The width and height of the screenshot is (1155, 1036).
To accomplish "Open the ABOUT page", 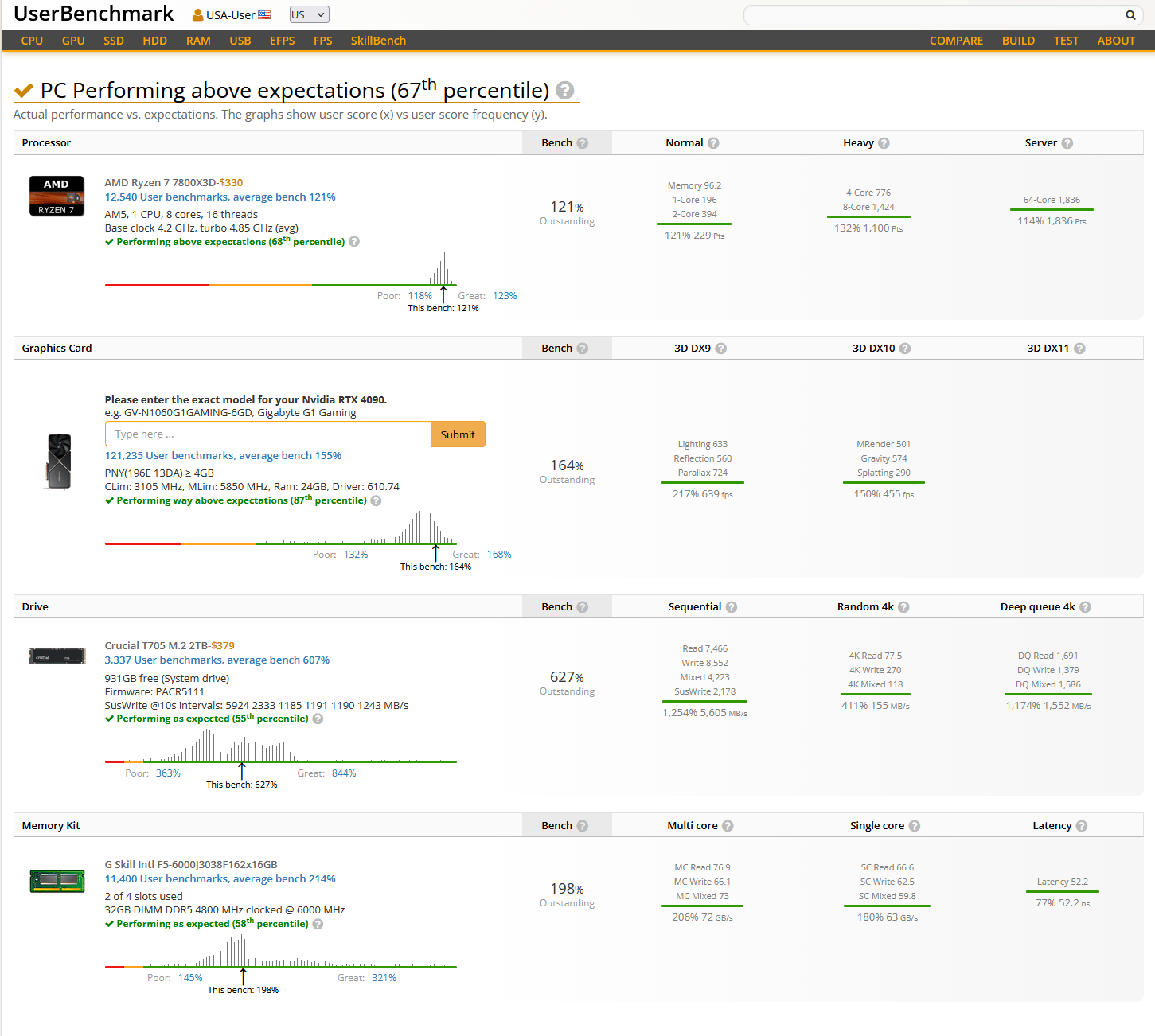I will [1116, 41].
